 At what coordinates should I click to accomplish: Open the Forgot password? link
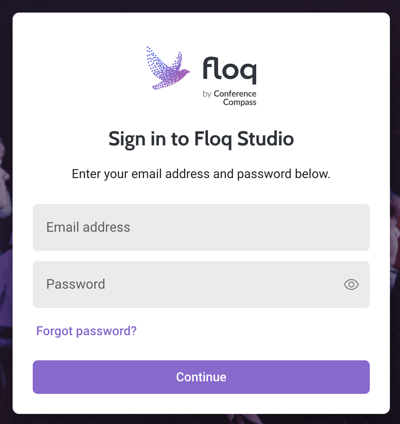click(86, 331)
